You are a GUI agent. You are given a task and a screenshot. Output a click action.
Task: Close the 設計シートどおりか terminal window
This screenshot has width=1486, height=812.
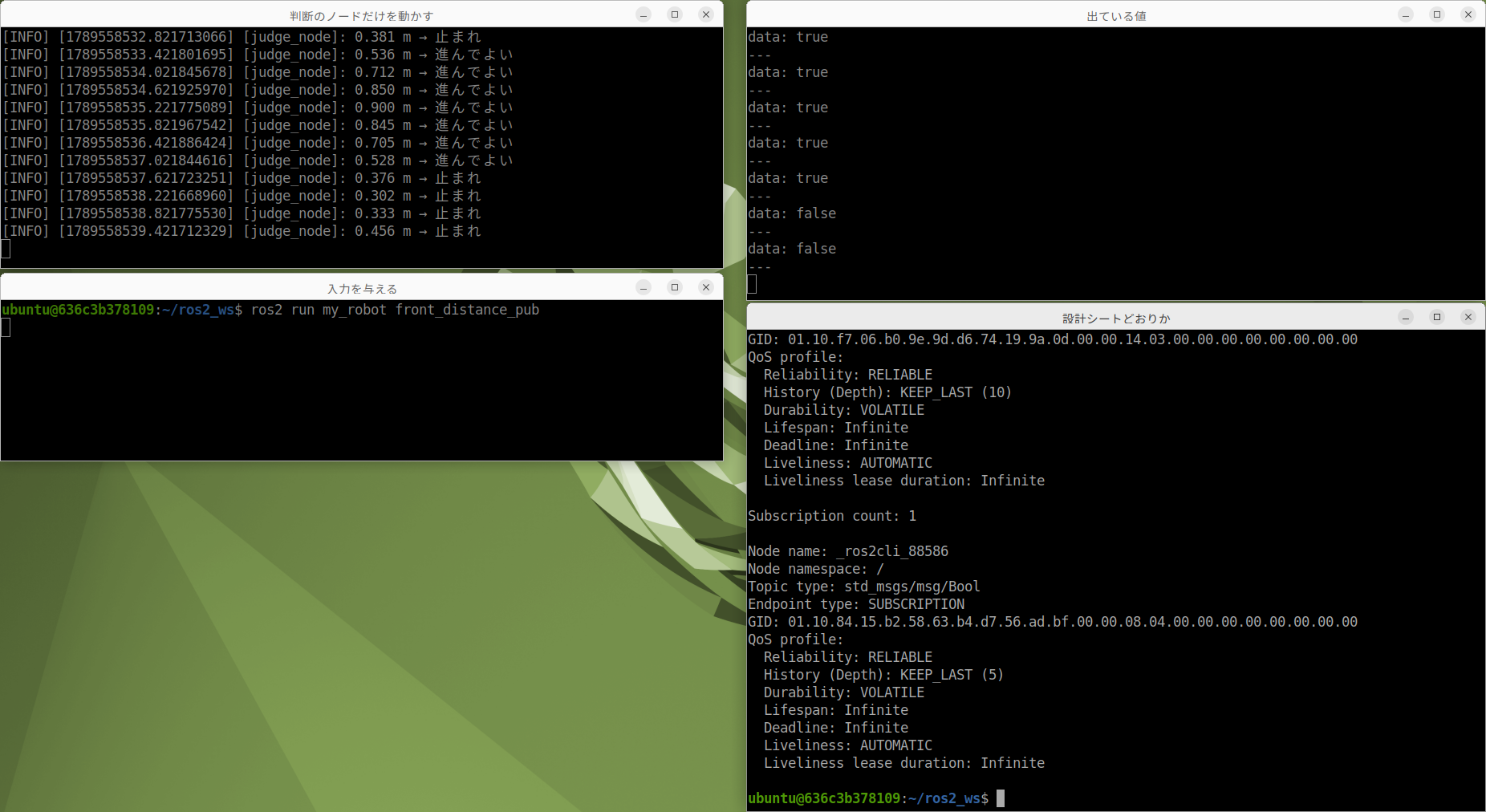[1468, 317]
